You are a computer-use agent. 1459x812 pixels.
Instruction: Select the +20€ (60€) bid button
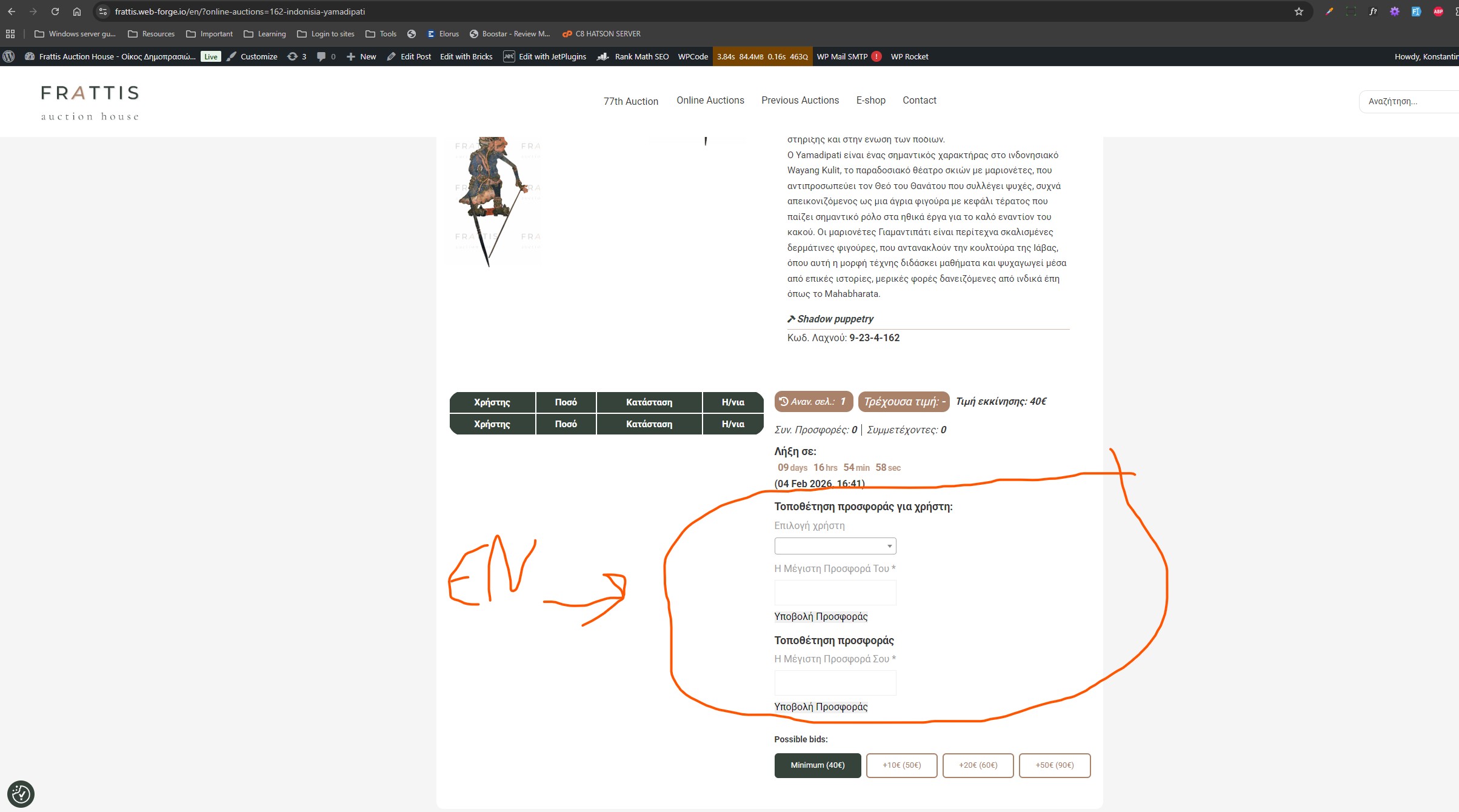[977, 765]
